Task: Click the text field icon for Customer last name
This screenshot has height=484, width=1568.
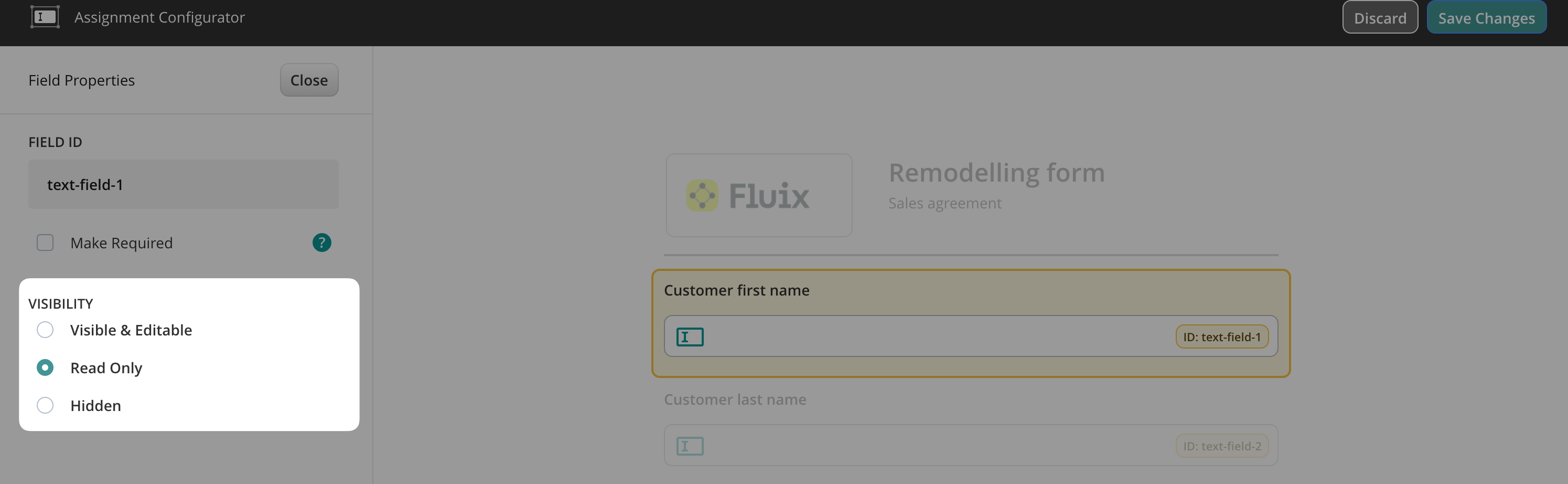Action: 690,446
